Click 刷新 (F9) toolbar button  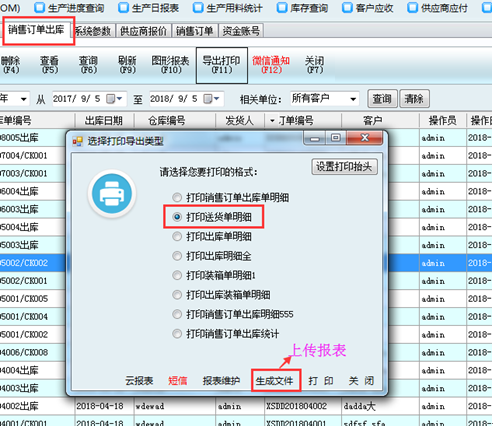pyautogui.click(x=127, y=65)
